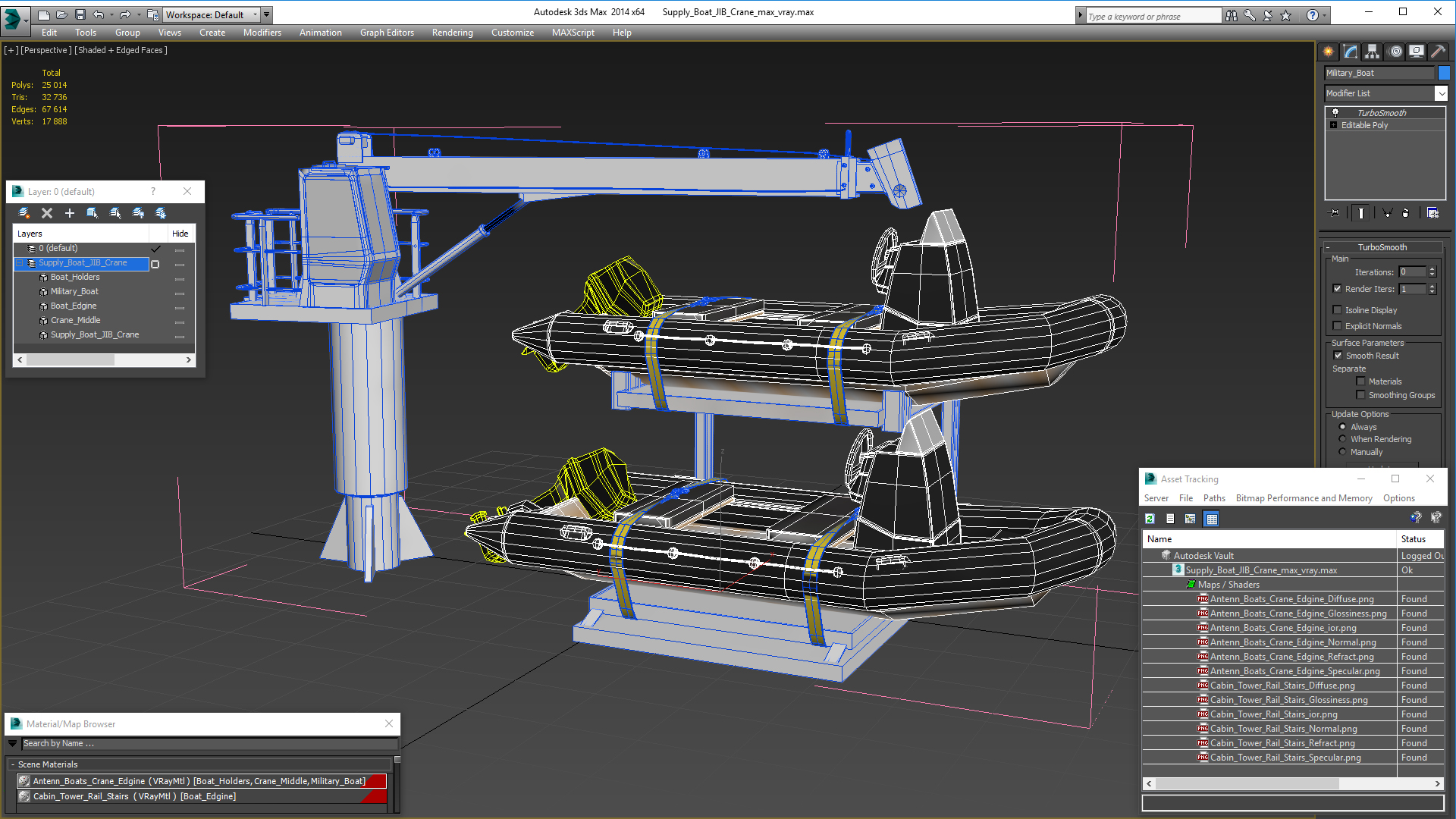
Task: Click the Save File floppy icon
Action: tap(80, 14)
